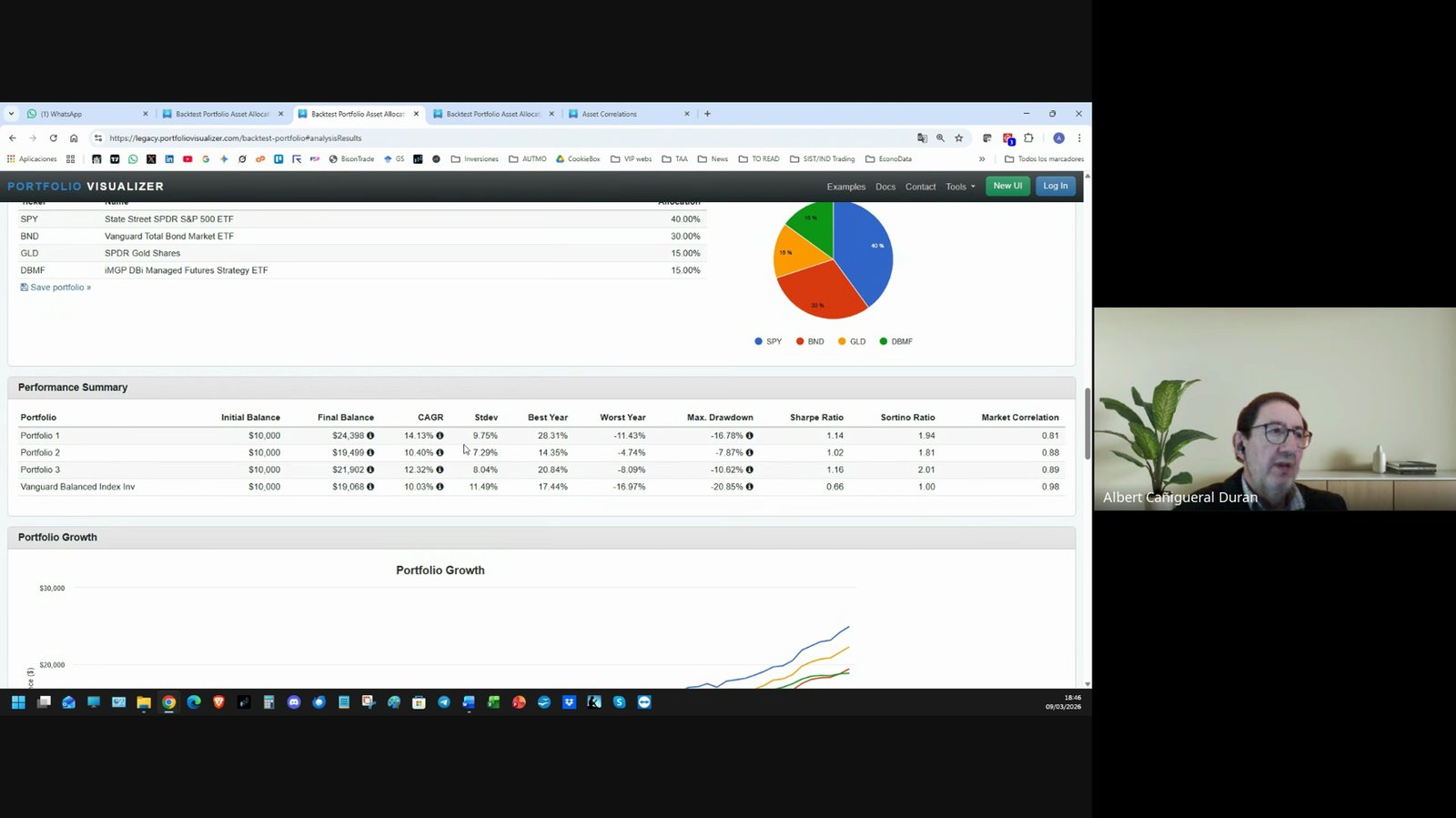The height and width of the screenshot is (818, 1456).
Task: Open the YouTube bookmark icon
Action: (187, 159)
